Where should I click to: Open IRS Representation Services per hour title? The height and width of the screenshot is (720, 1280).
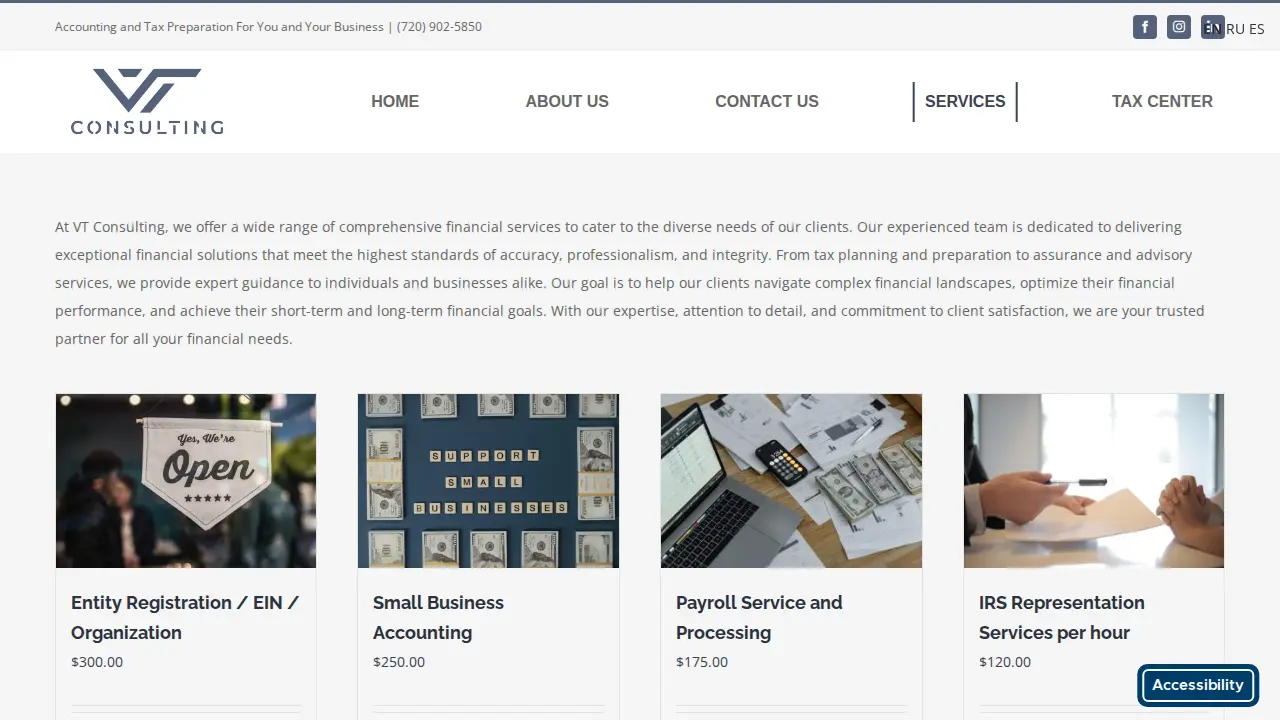coord(1062,618)
